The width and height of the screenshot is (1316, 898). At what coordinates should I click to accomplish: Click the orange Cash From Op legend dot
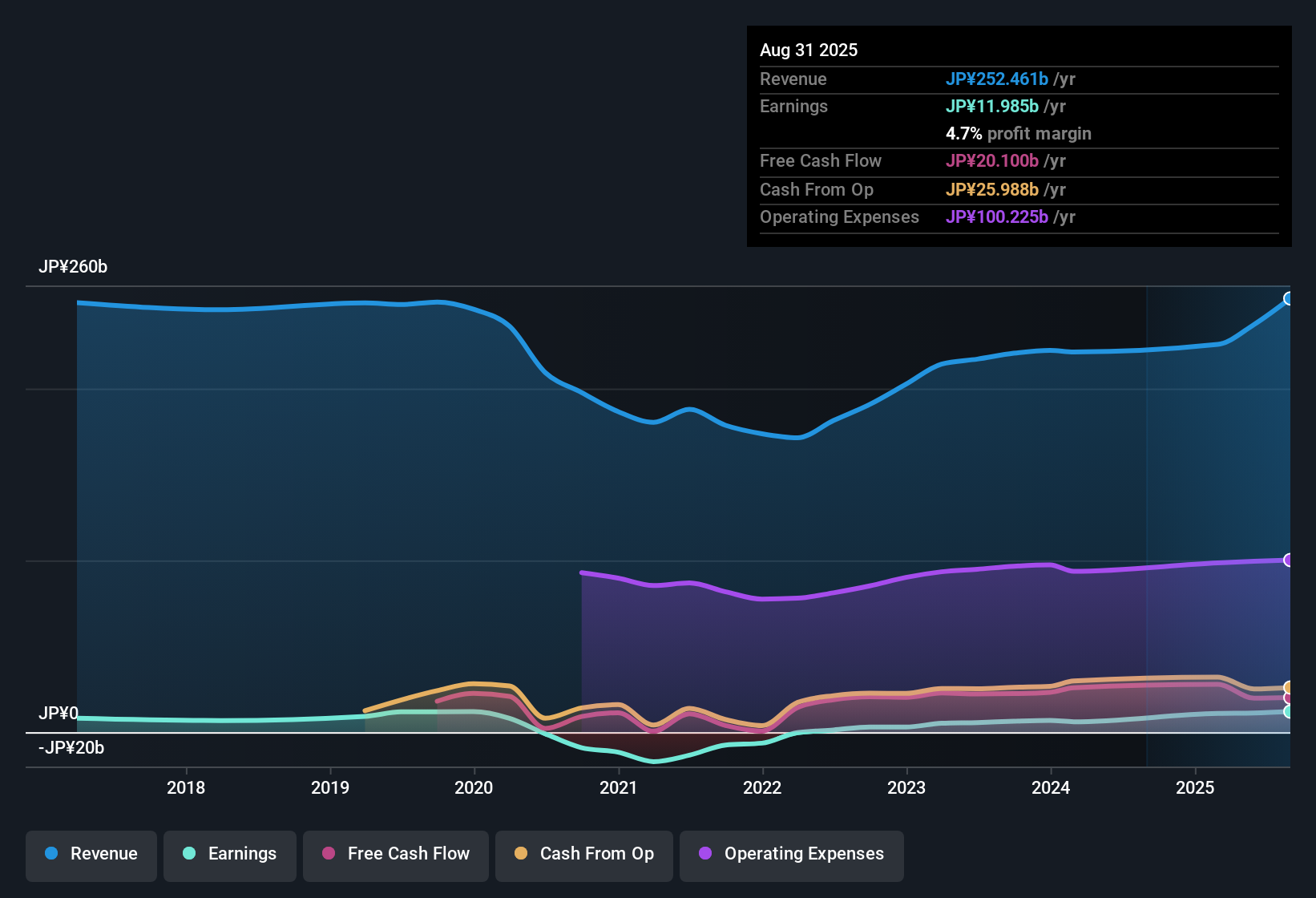(521, 854)
